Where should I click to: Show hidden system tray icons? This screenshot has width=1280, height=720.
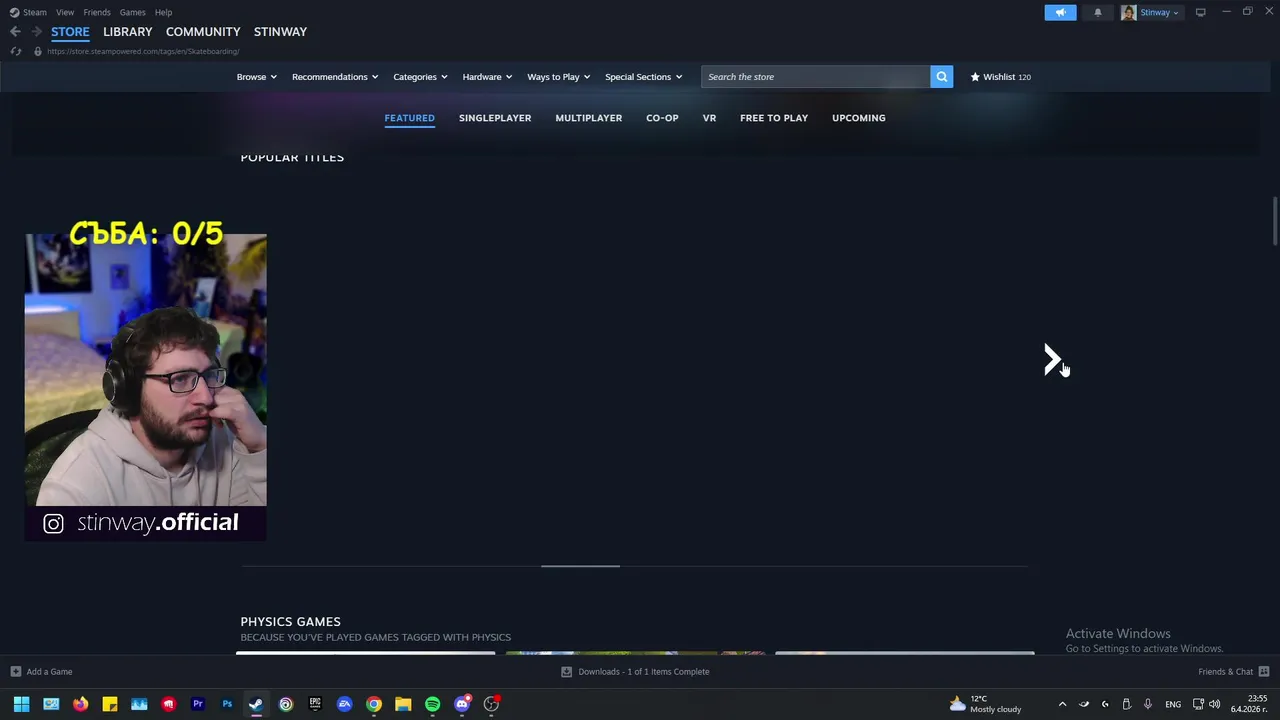pos(1062,704)
